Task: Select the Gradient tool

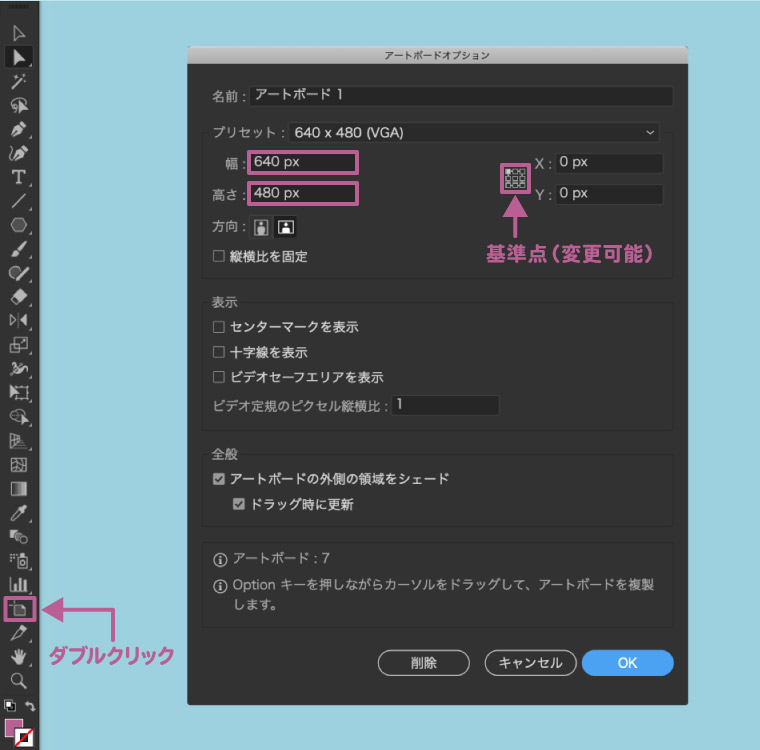Action: (18, 489)
